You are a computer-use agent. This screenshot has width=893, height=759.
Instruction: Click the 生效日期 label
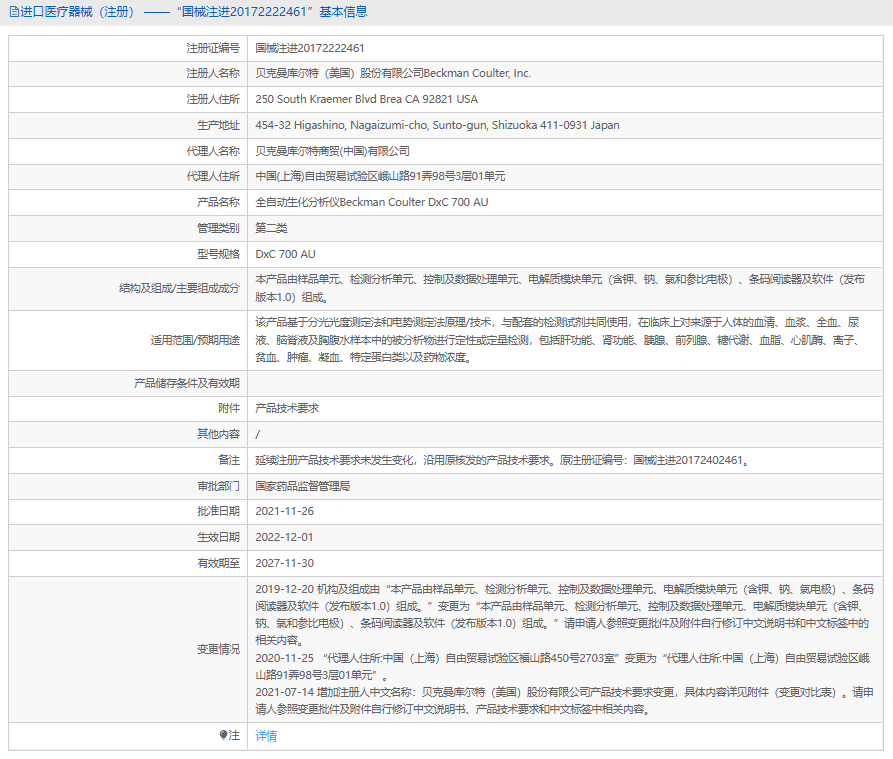(x=219, y=538)
